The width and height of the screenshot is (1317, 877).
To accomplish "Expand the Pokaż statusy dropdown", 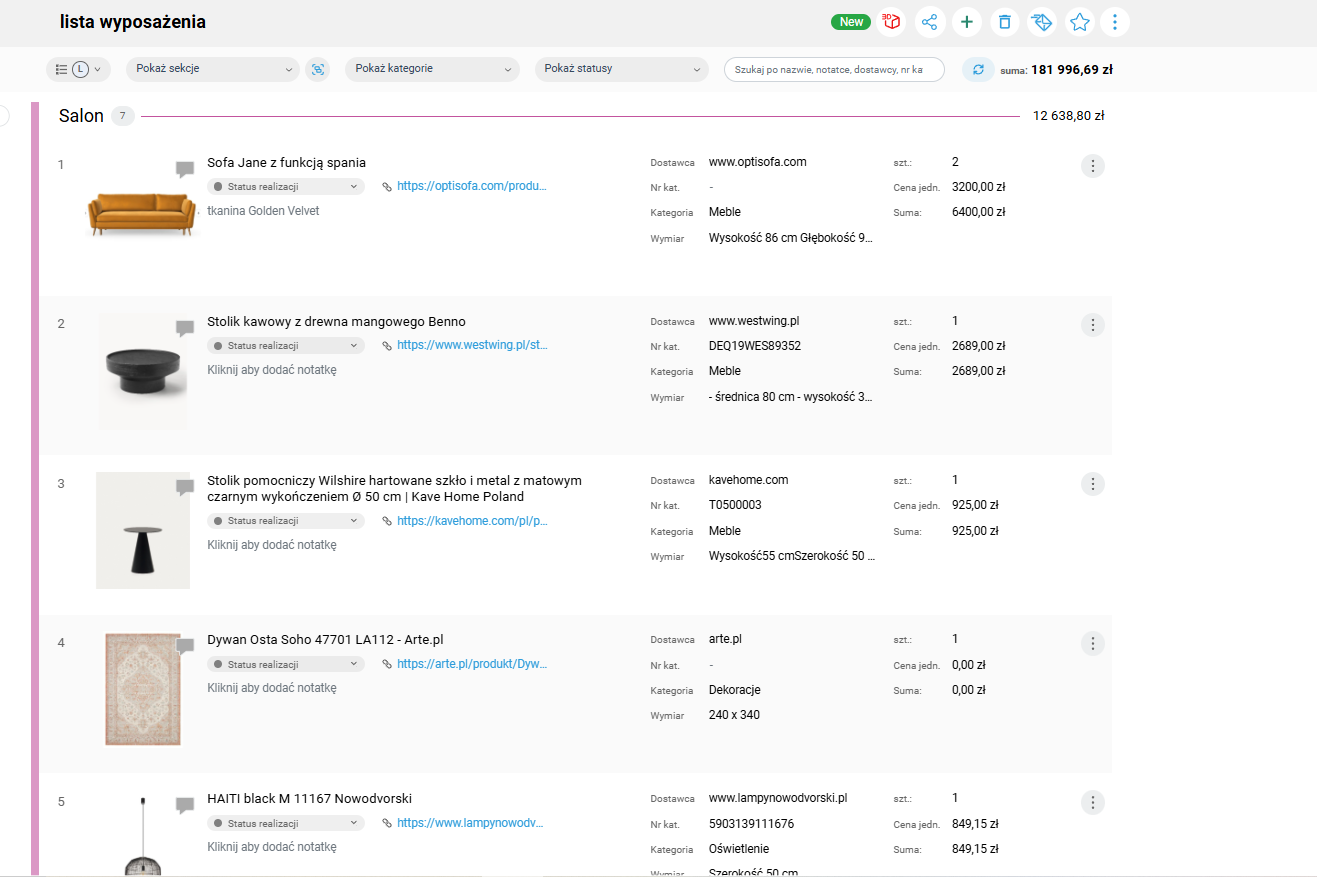I will pos(622,69).
